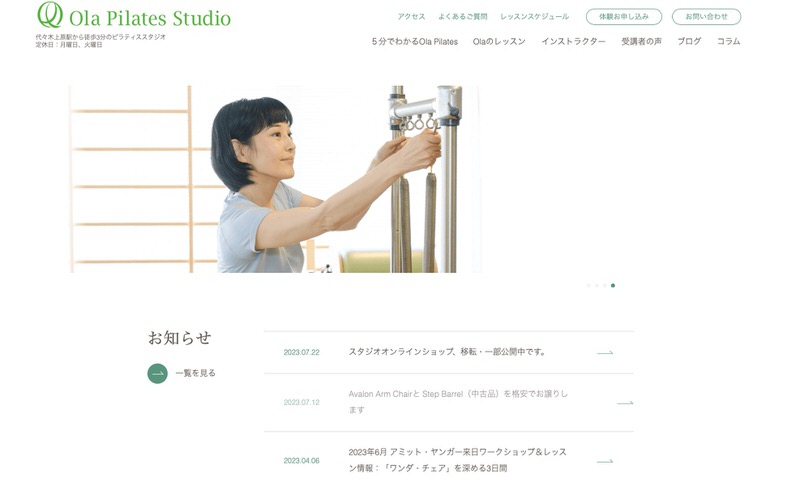Screen dimensions: 800x486
Task: Click the お問い合わせ button
Action: (x=706, y=16)
